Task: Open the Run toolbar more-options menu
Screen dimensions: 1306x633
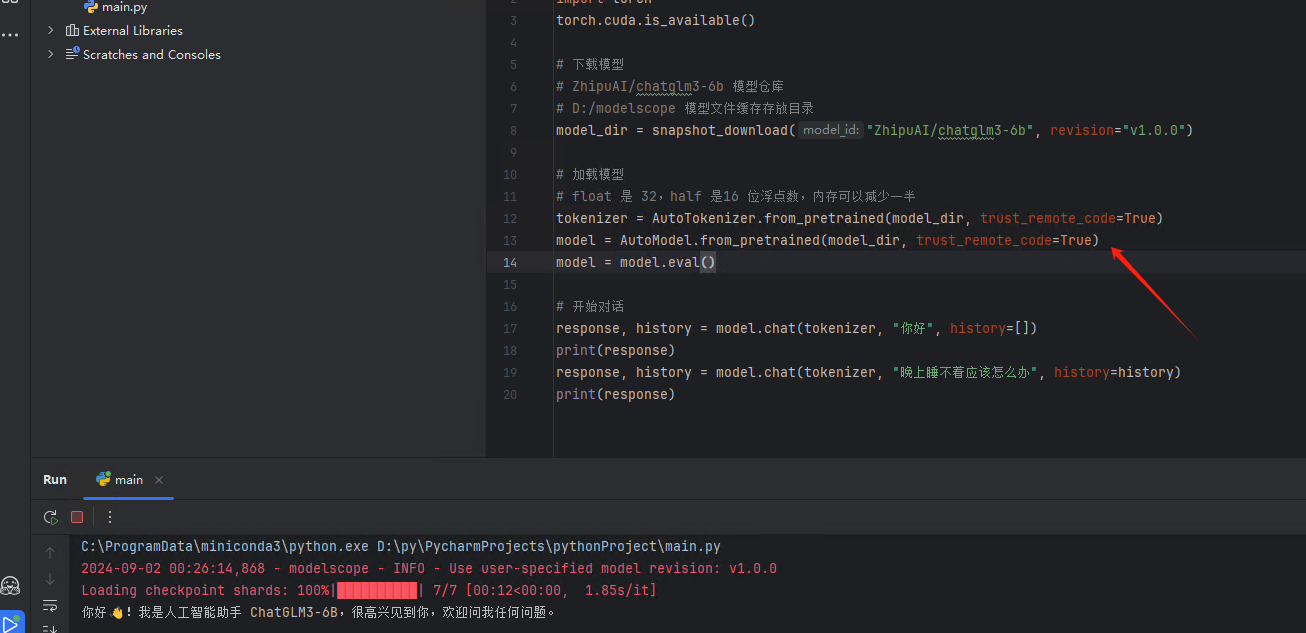Action: click(x=110, y=517)
